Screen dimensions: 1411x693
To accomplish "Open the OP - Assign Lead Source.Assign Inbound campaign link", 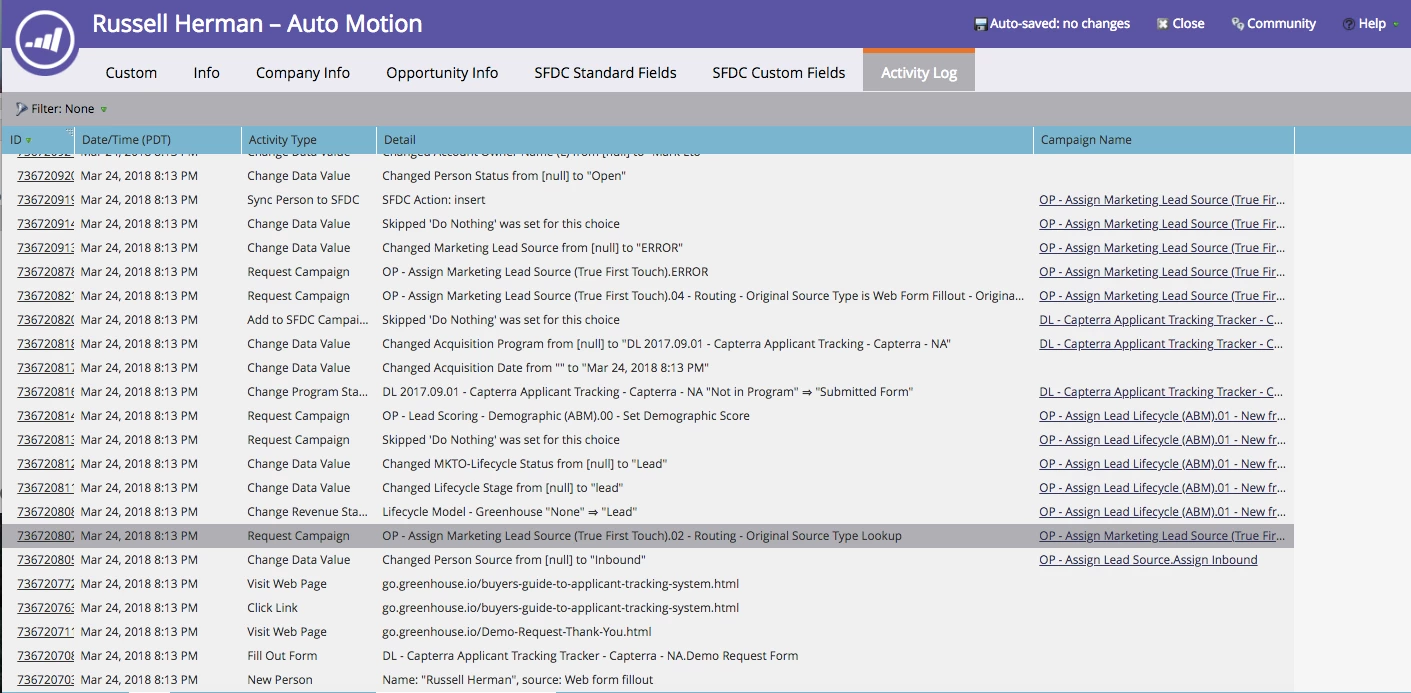I will (1148, 560).
